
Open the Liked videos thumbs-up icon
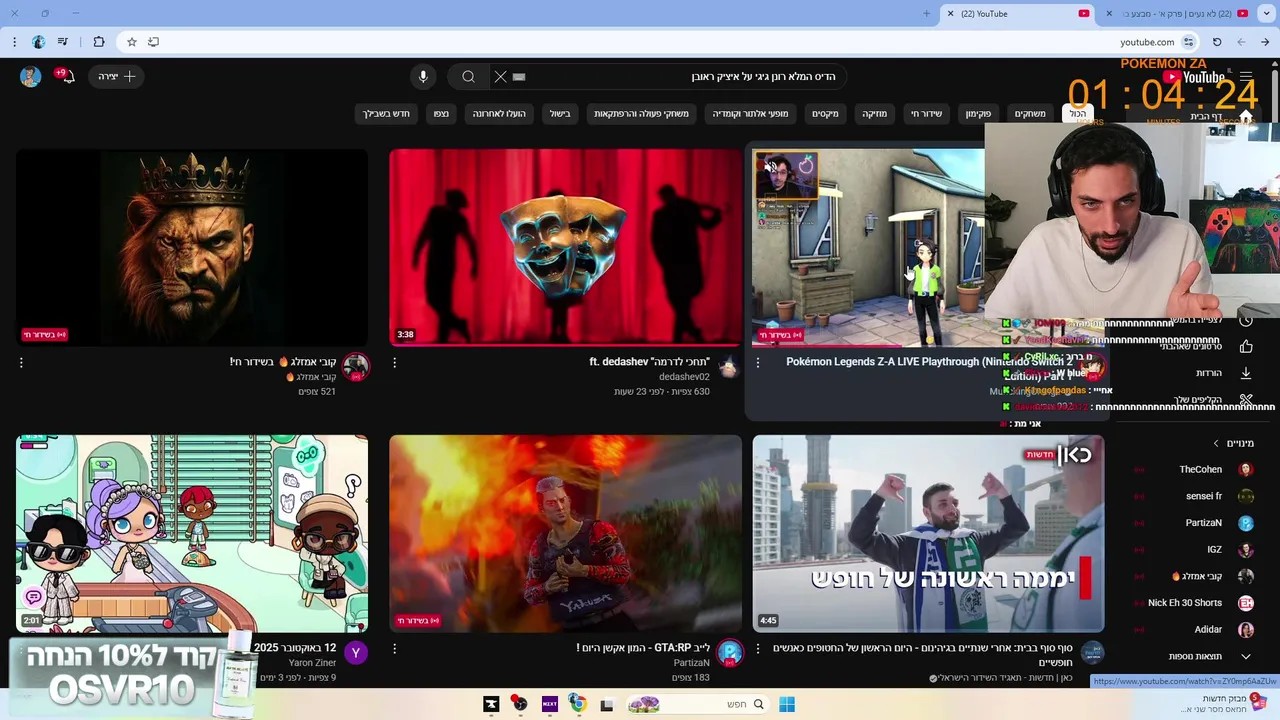(1246, 346)
